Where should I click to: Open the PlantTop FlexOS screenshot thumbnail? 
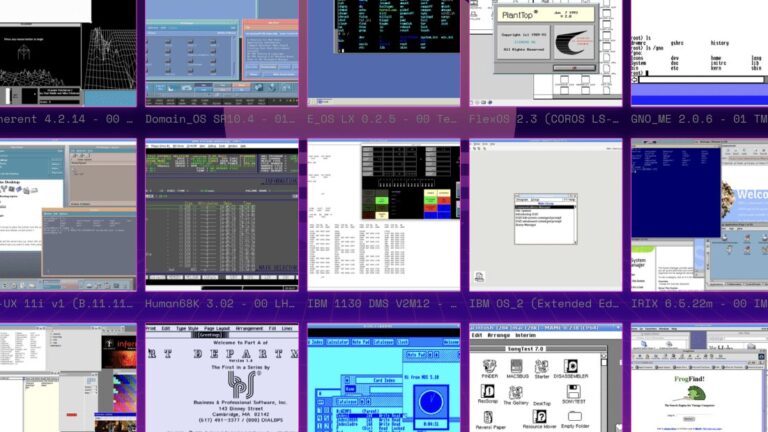tap(546, 53)
